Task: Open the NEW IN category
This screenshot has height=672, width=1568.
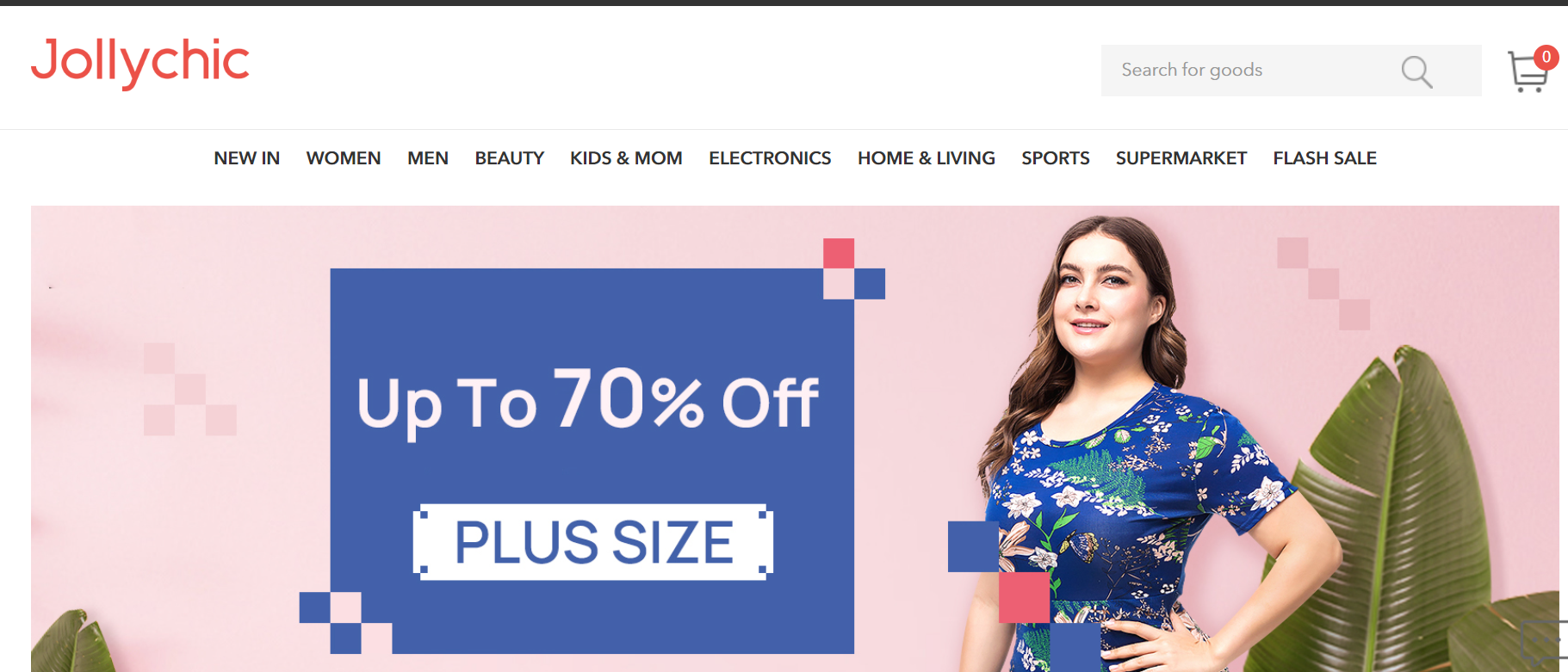Action: point(247,158)
